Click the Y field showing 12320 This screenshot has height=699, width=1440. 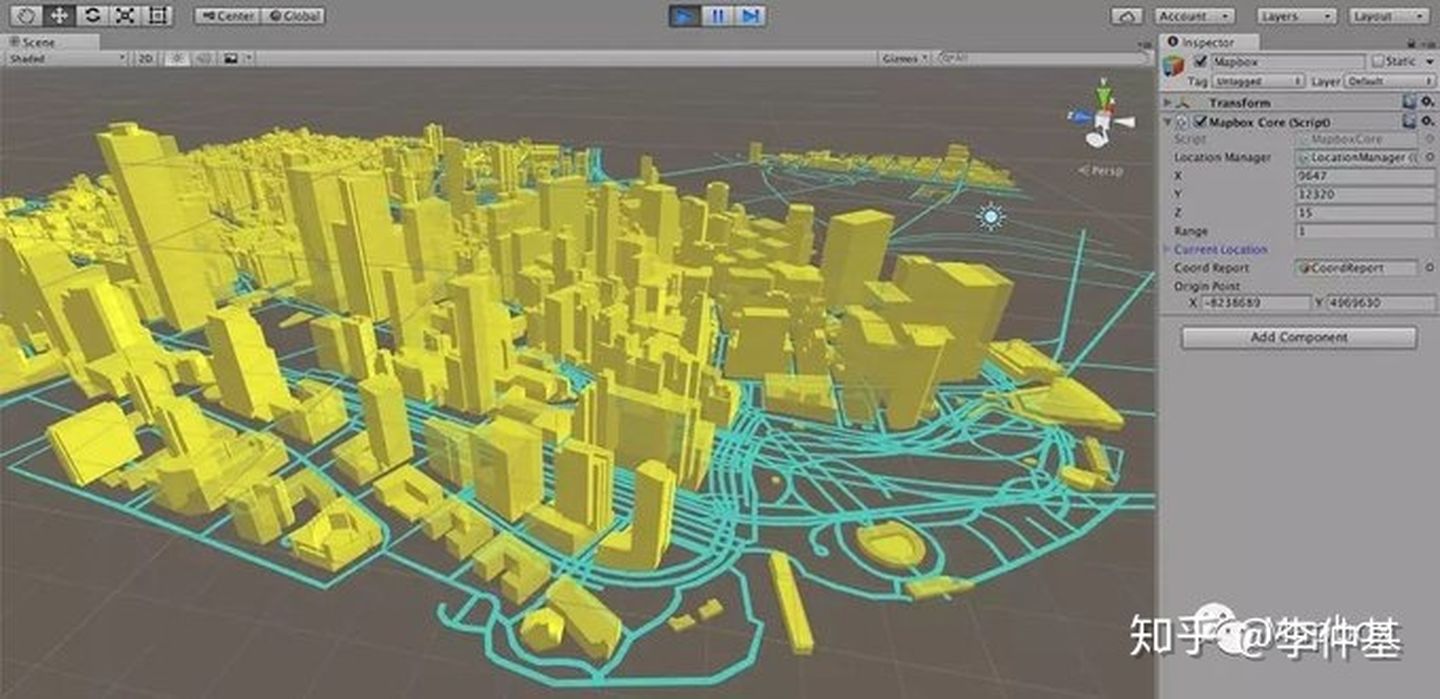click(x=1364, y=194)
